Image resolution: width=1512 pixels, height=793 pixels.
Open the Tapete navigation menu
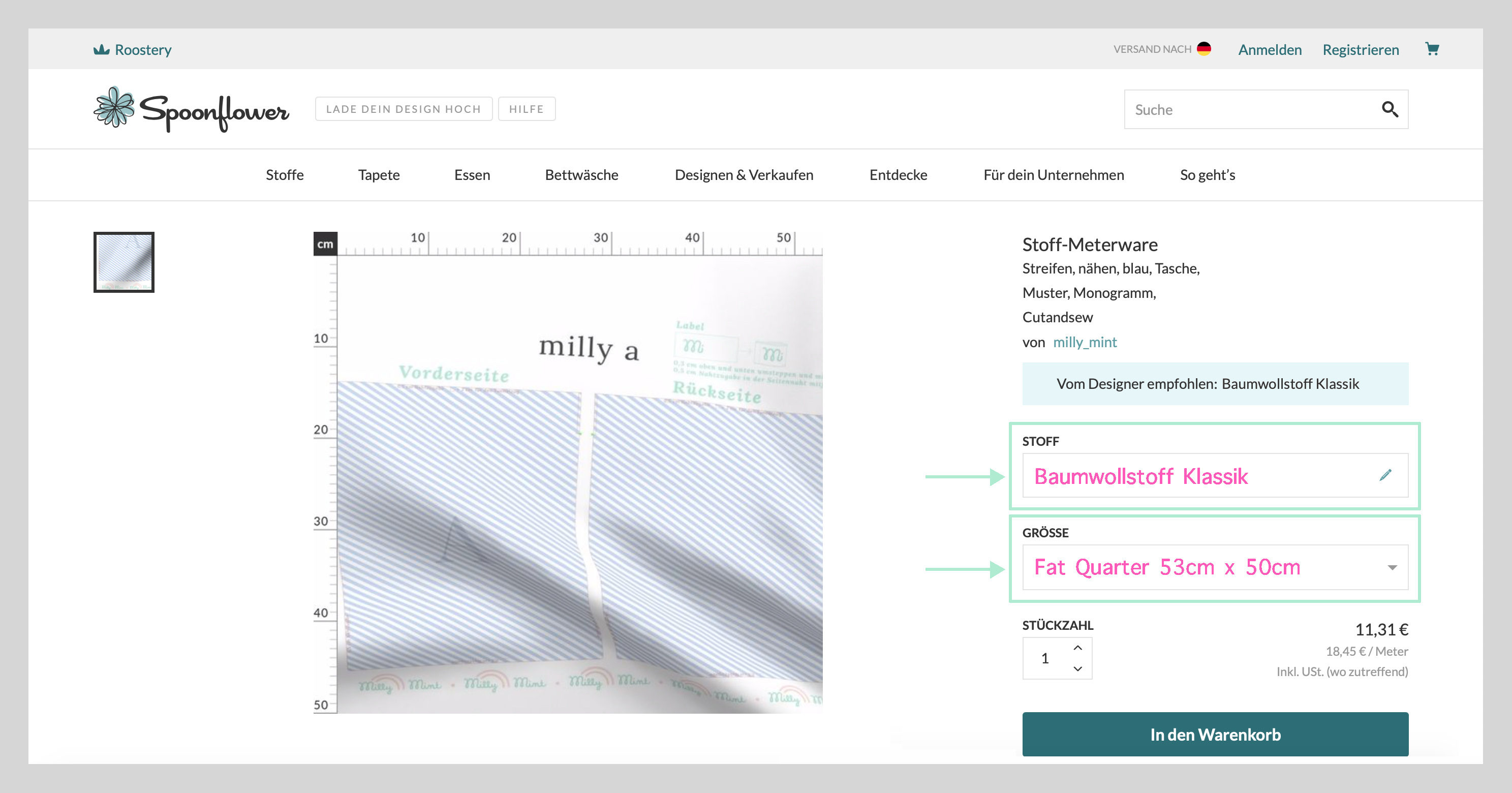point(379,175)
